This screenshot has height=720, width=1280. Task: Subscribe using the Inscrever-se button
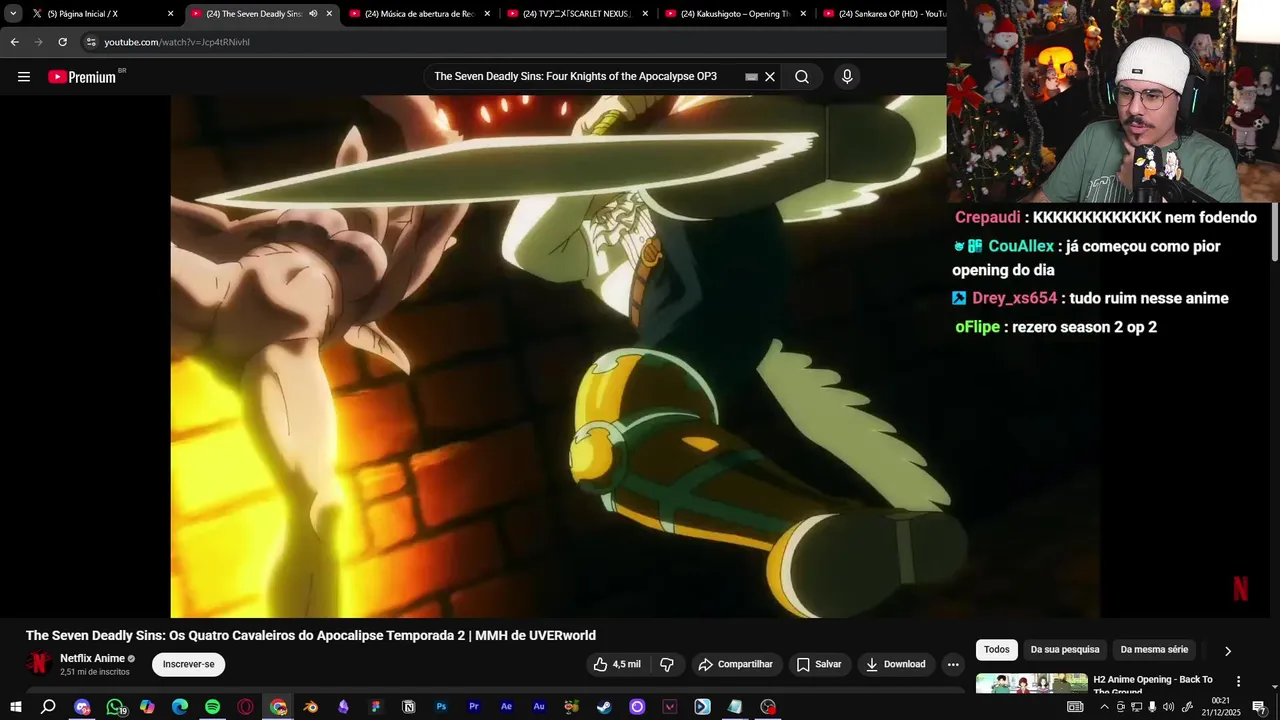click(x=189, y=664)
